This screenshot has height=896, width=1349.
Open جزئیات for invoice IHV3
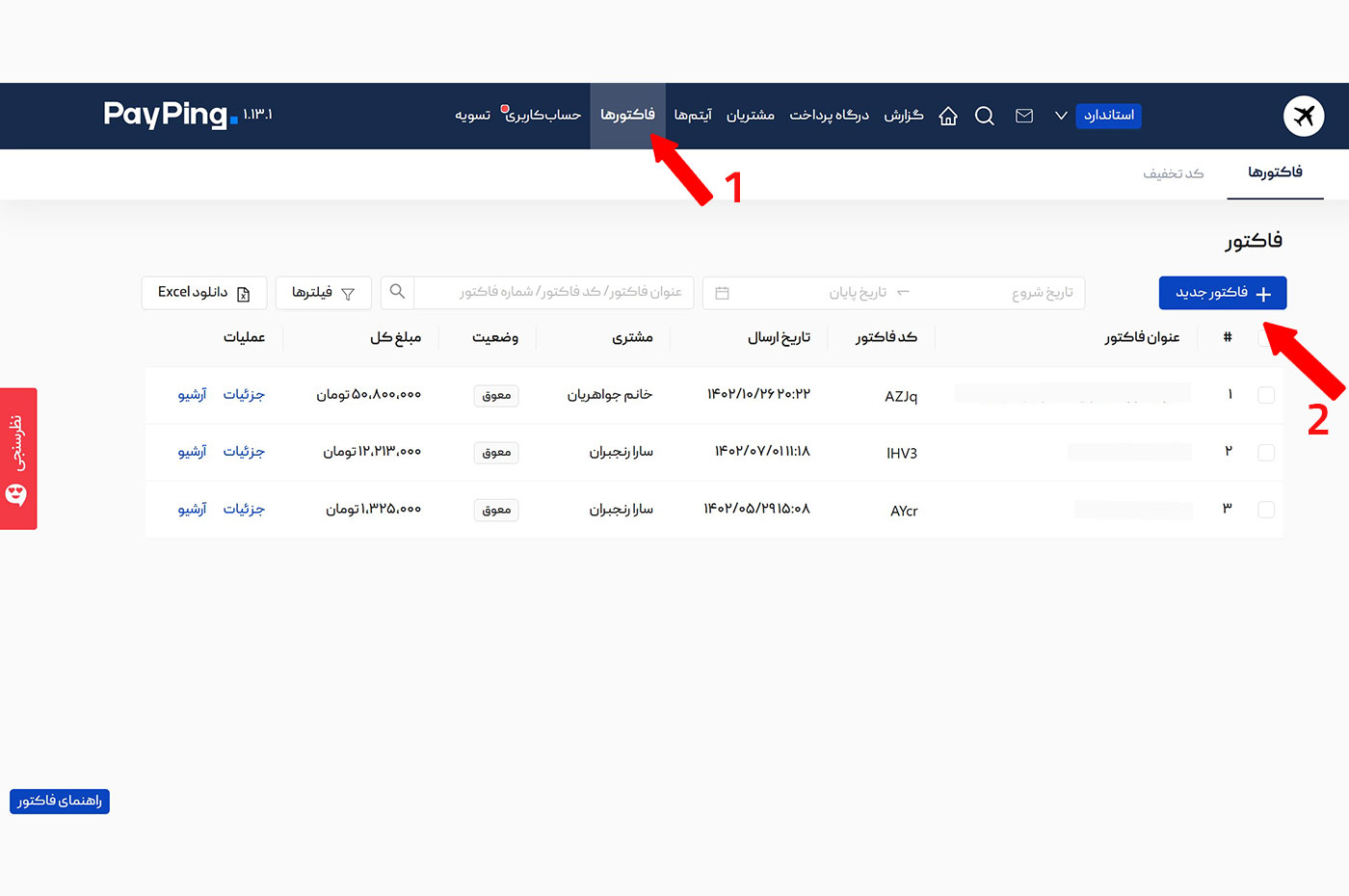[x=244, y=452]
